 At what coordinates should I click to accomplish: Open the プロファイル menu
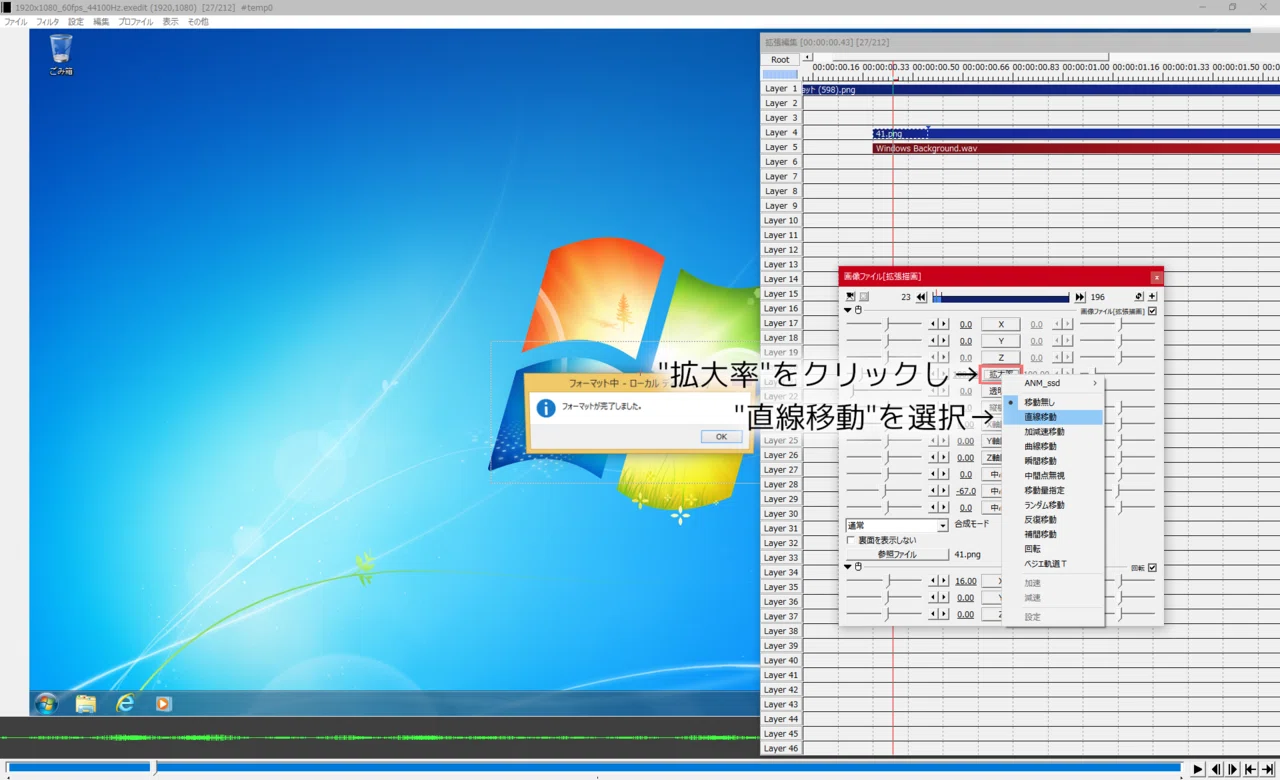[x=136, y=21]
